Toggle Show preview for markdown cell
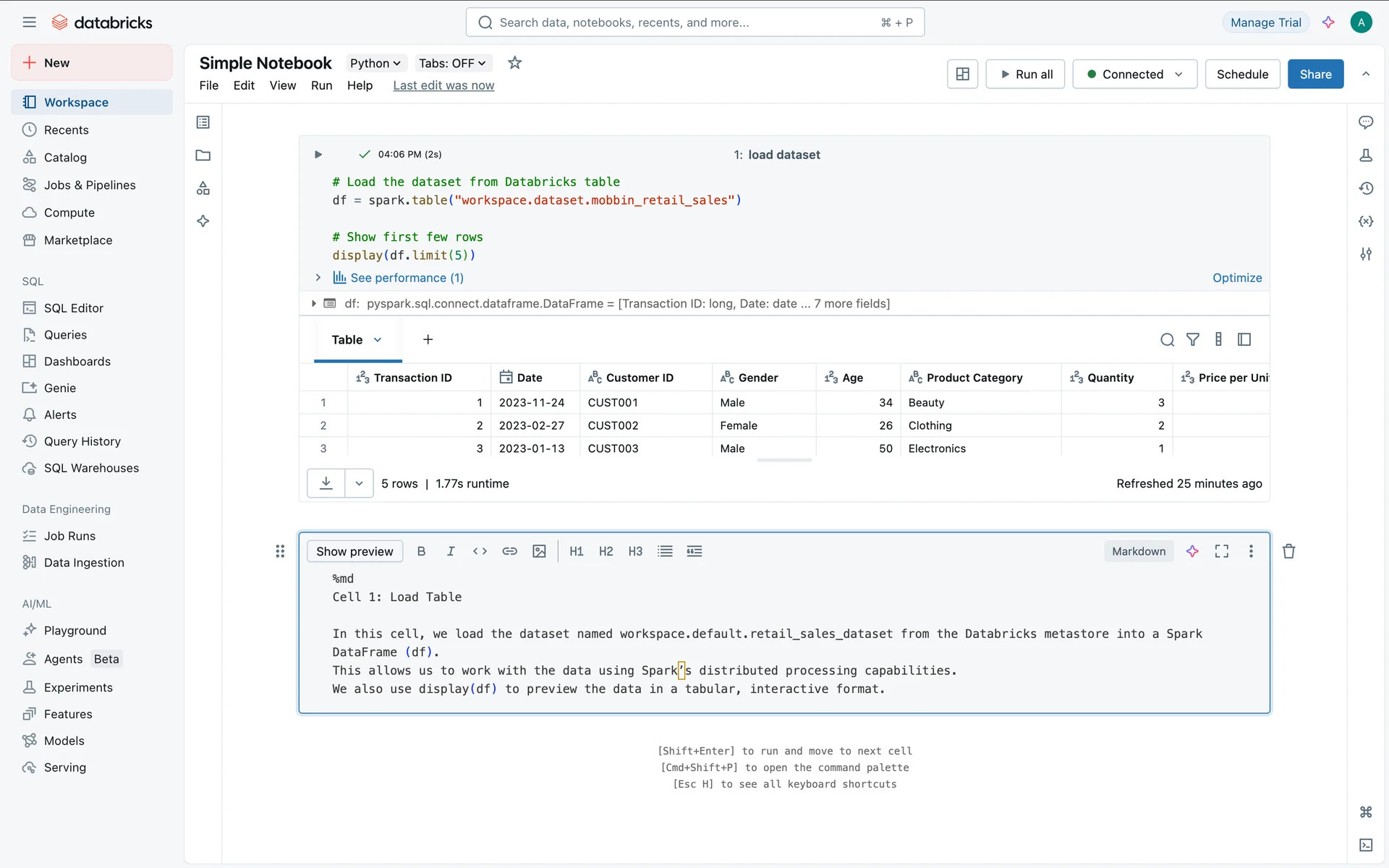The width and height of the screenshot is (1389, 868). click(x=354, y=551)
